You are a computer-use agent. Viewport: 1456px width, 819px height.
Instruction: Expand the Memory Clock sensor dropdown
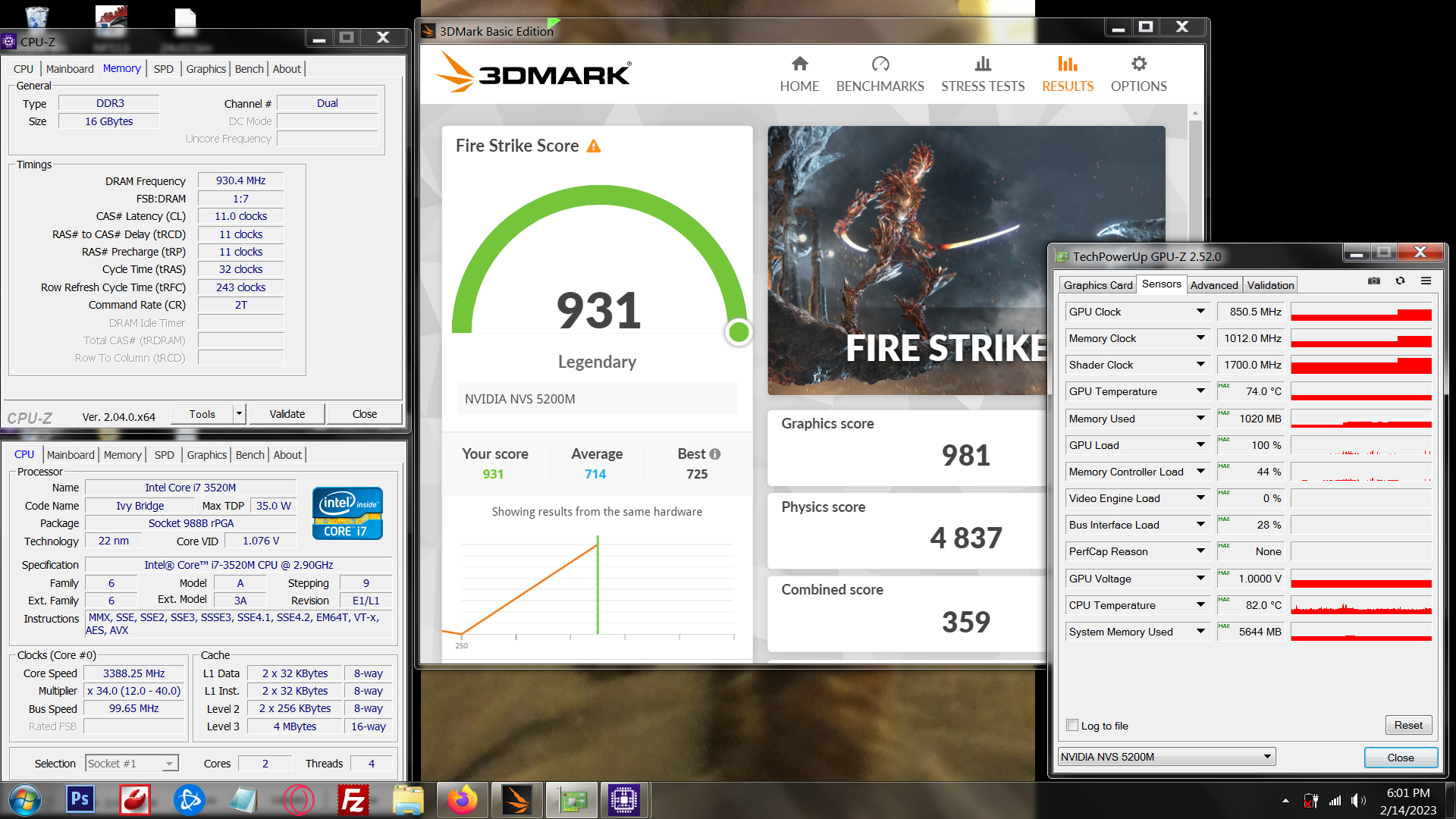pos(1200,338)
